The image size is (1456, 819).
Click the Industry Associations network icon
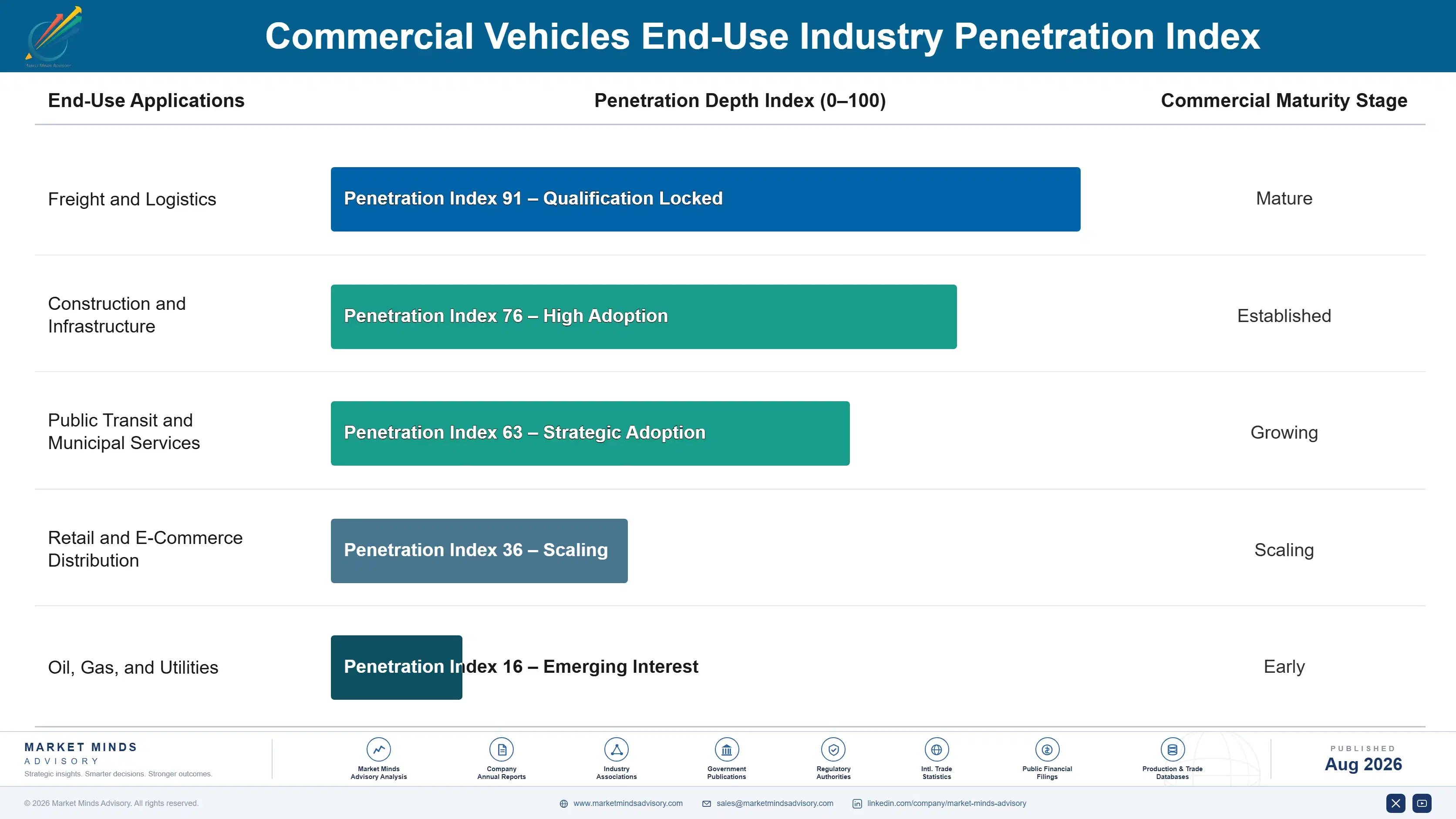tap(617, 749)
